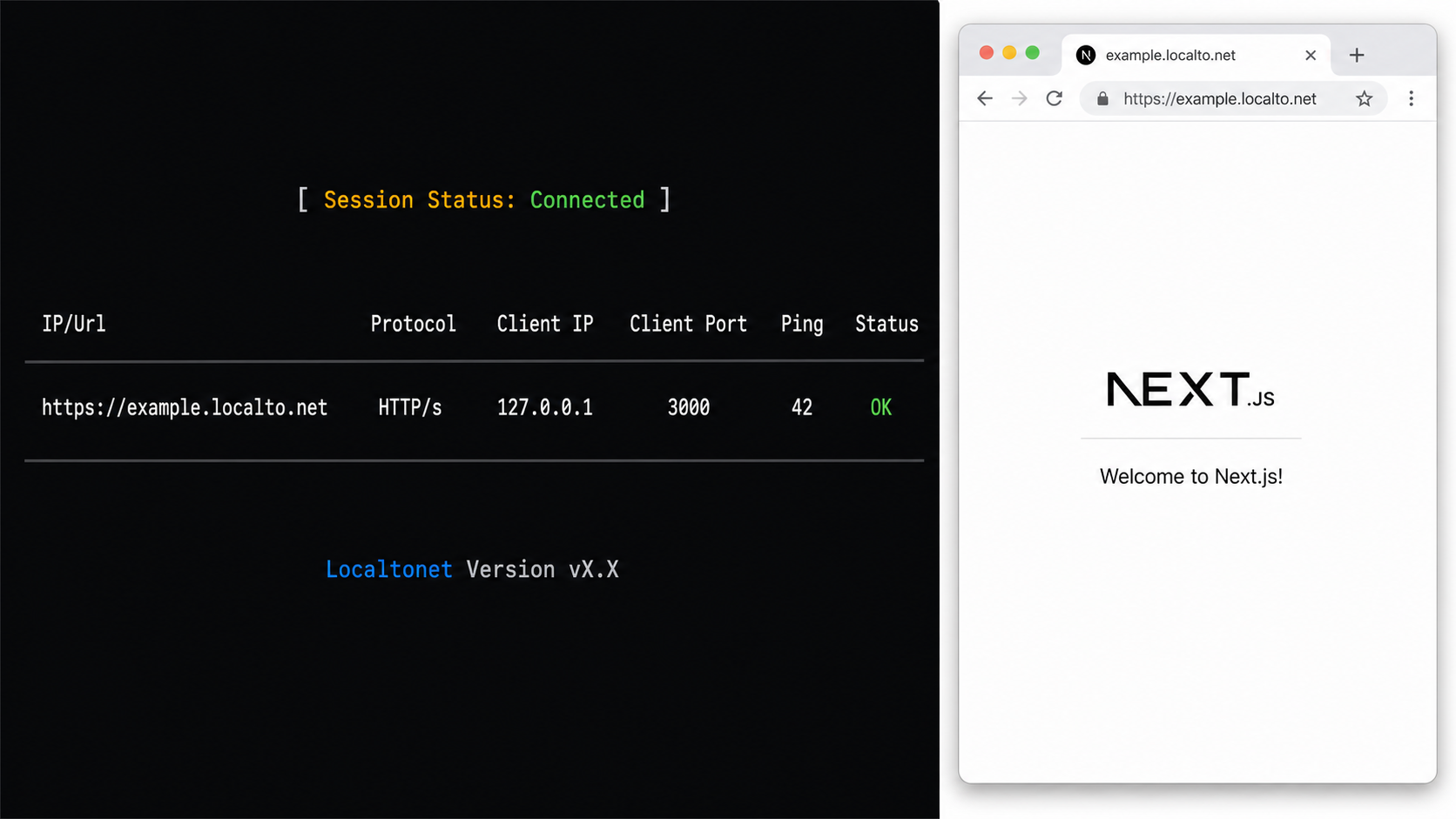
Task: Select the example.localto.net browser tab
Action: click(x=1196, y=55)
